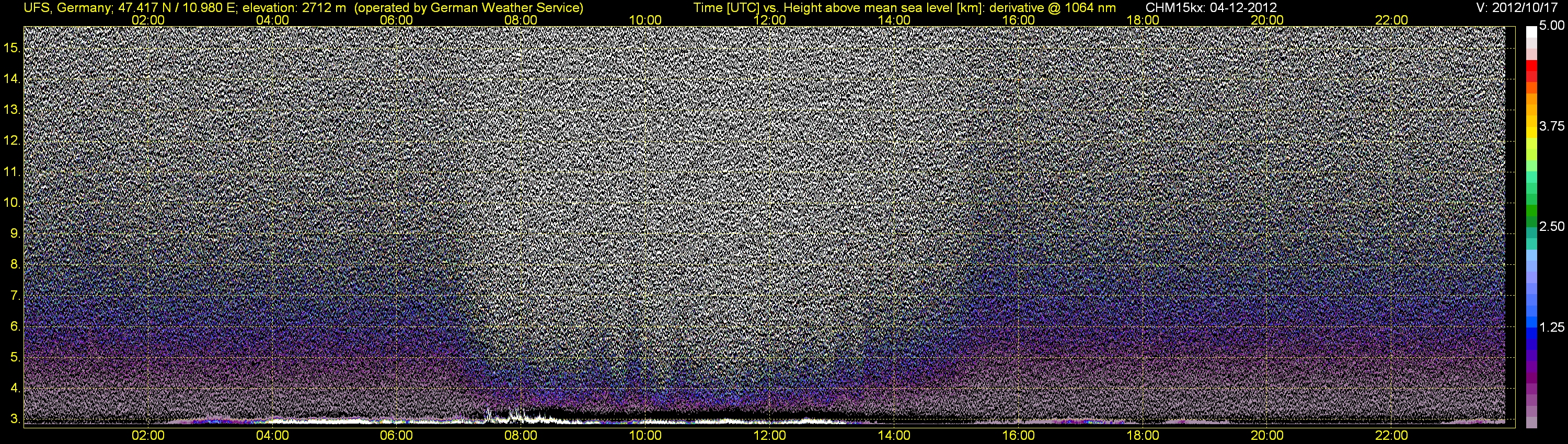Click the colorbar value "2.50"
The width and height of the screenshot is (1568, 444).
[1552, 226]
